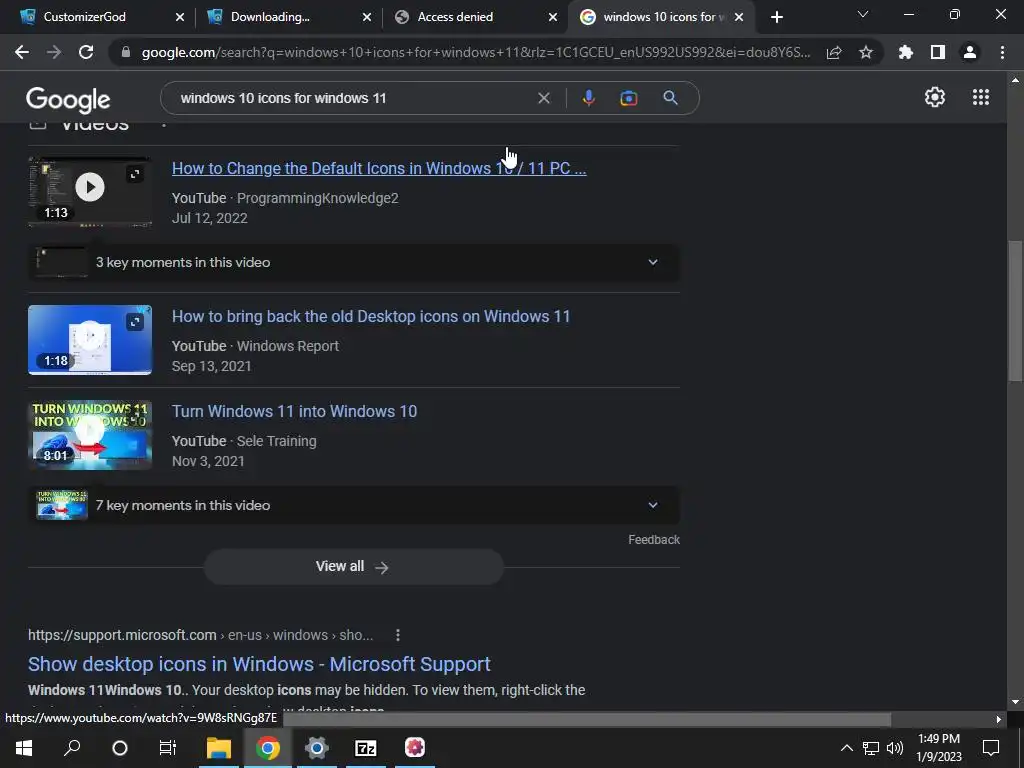The width and height of the screenshot is (1024, 768).
Task: Open the tab search chevron in title bar
Action: (x=863, y=14)
